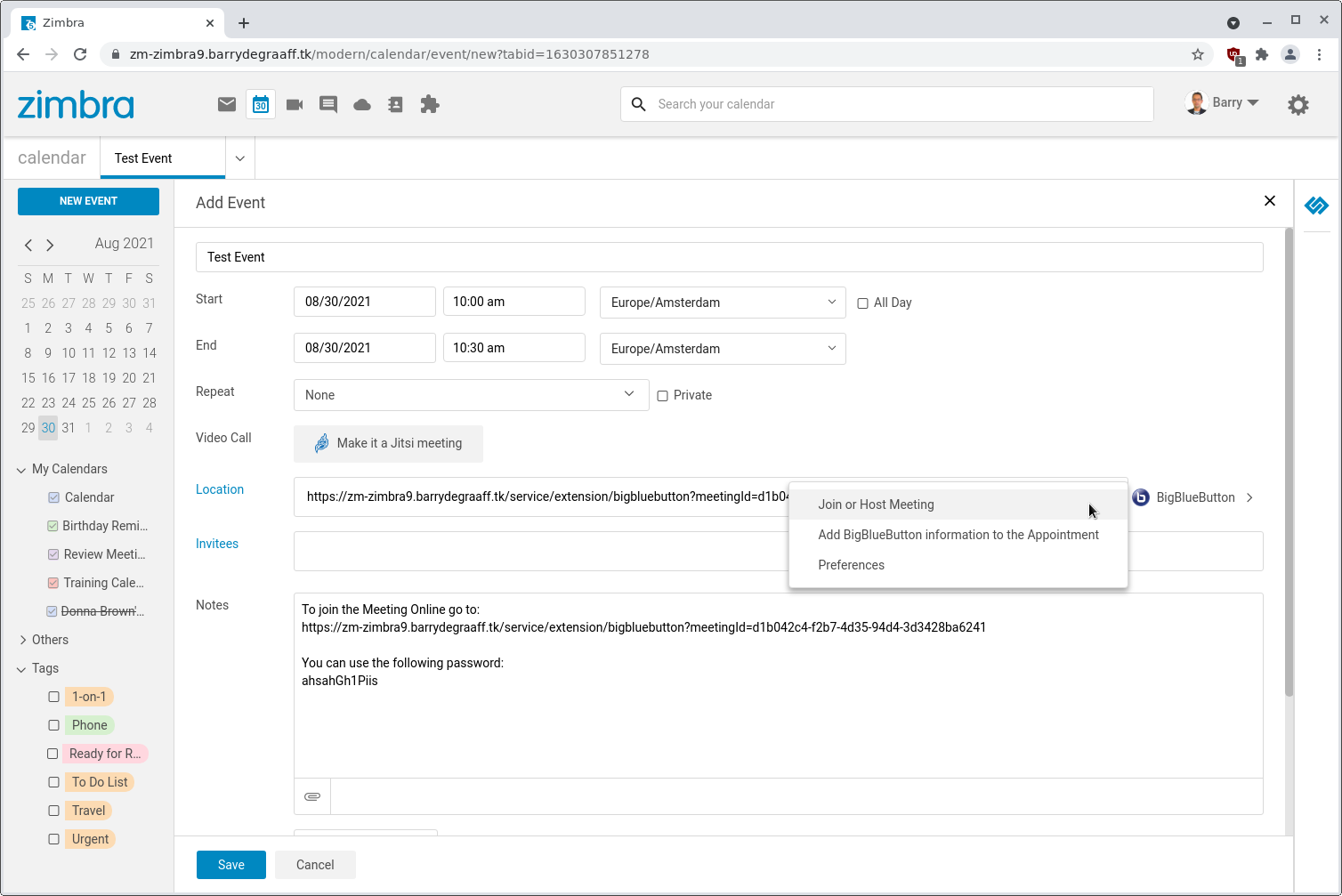
Task: Open Chrome three-dot menu
Action: (x=1319, y=54)
